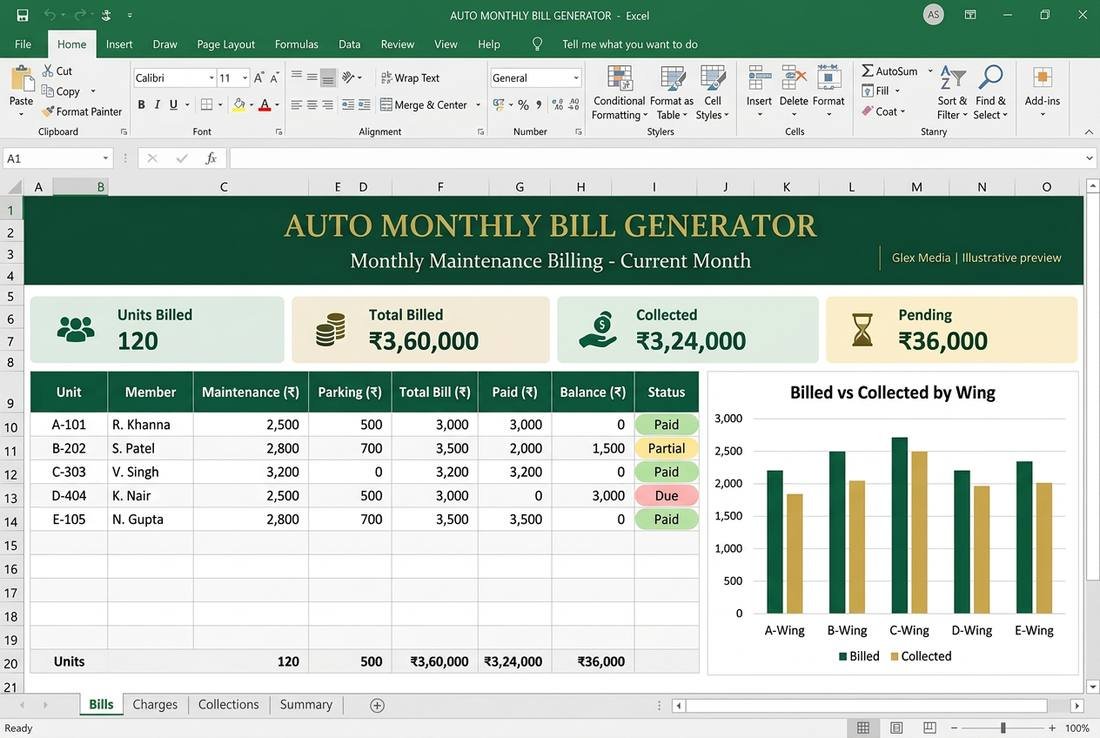The height and width of the screenshot is (738, 1100).
Task: Click the Delete cells icon
Action: (x=793, y=78)
